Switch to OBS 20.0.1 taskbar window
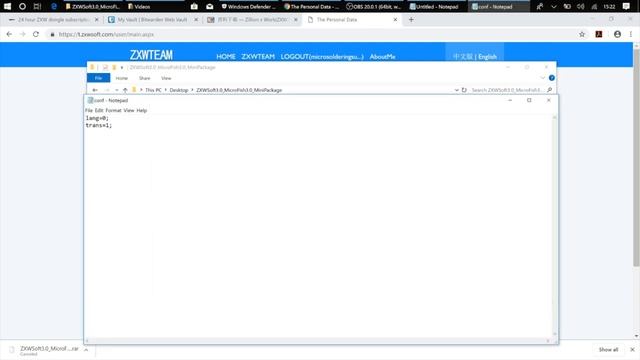 374,6
